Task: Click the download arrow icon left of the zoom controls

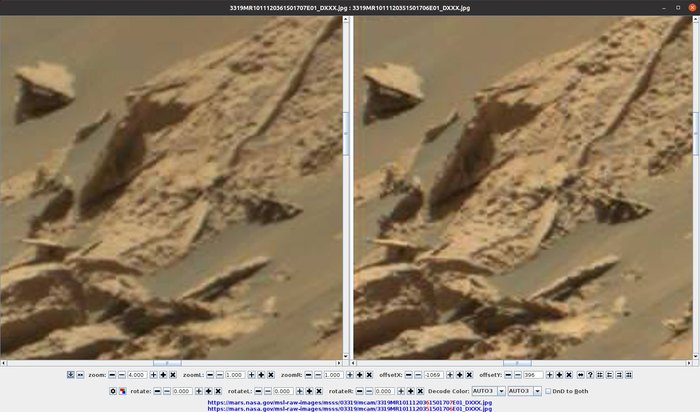Action: tap(71, 375)
